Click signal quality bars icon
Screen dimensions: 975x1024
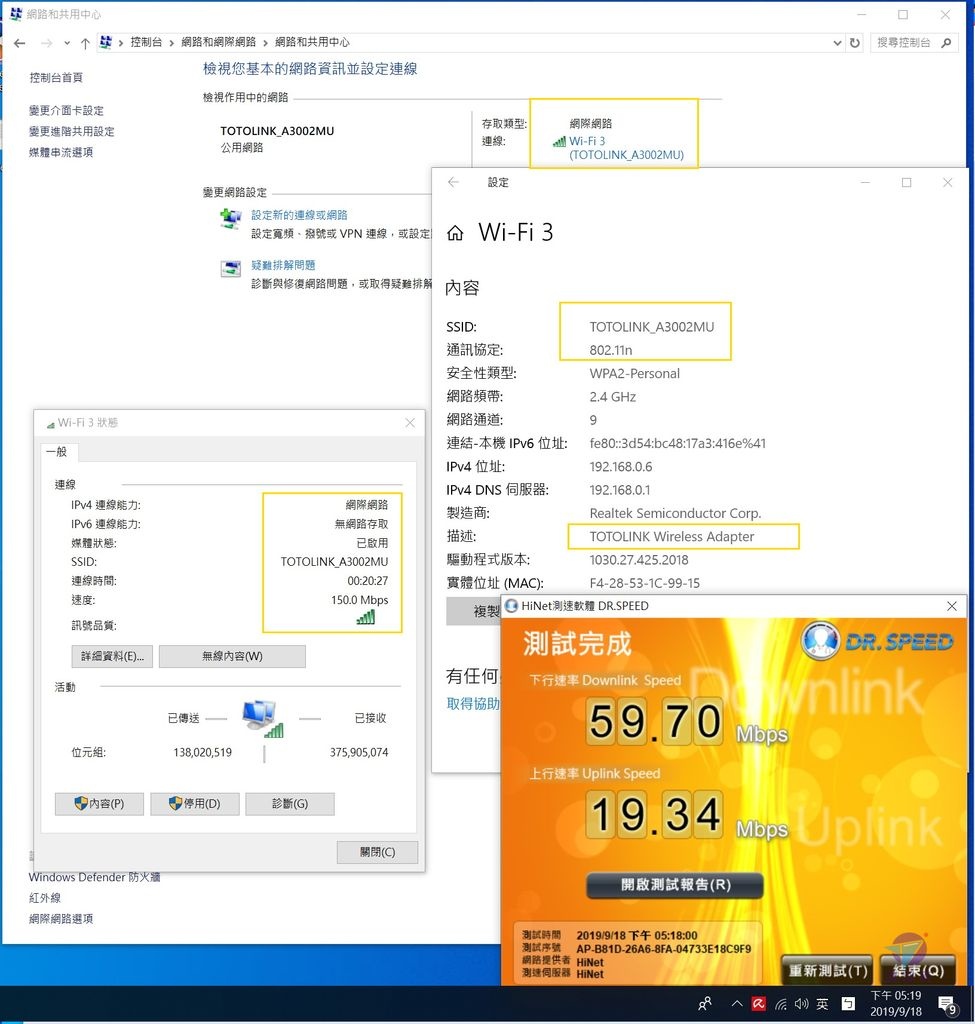pyautogui.click(x=366, y=617)
